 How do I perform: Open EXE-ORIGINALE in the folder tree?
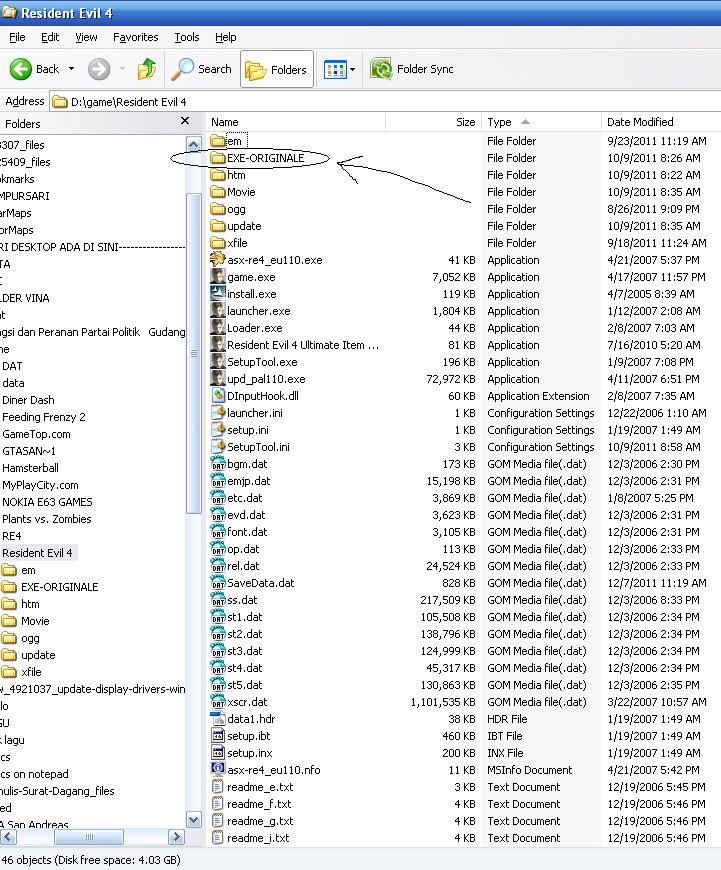click(59, 587)
